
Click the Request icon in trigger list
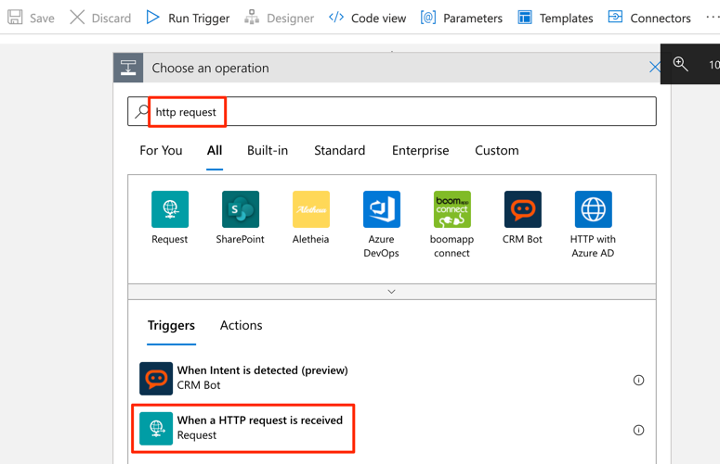point(156,429)
